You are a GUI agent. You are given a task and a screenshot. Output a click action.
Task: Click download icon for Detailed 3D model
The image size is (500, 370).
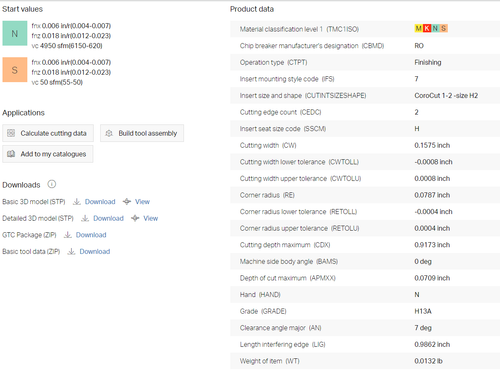pyautogui.click(x=85, y=218)
